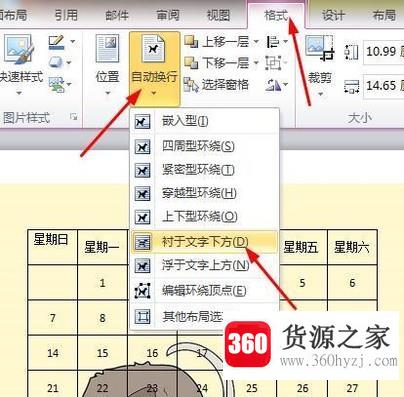Open 其他布局选项 menu item
This screenshot has height=397, width=404.
coord(177,316)
